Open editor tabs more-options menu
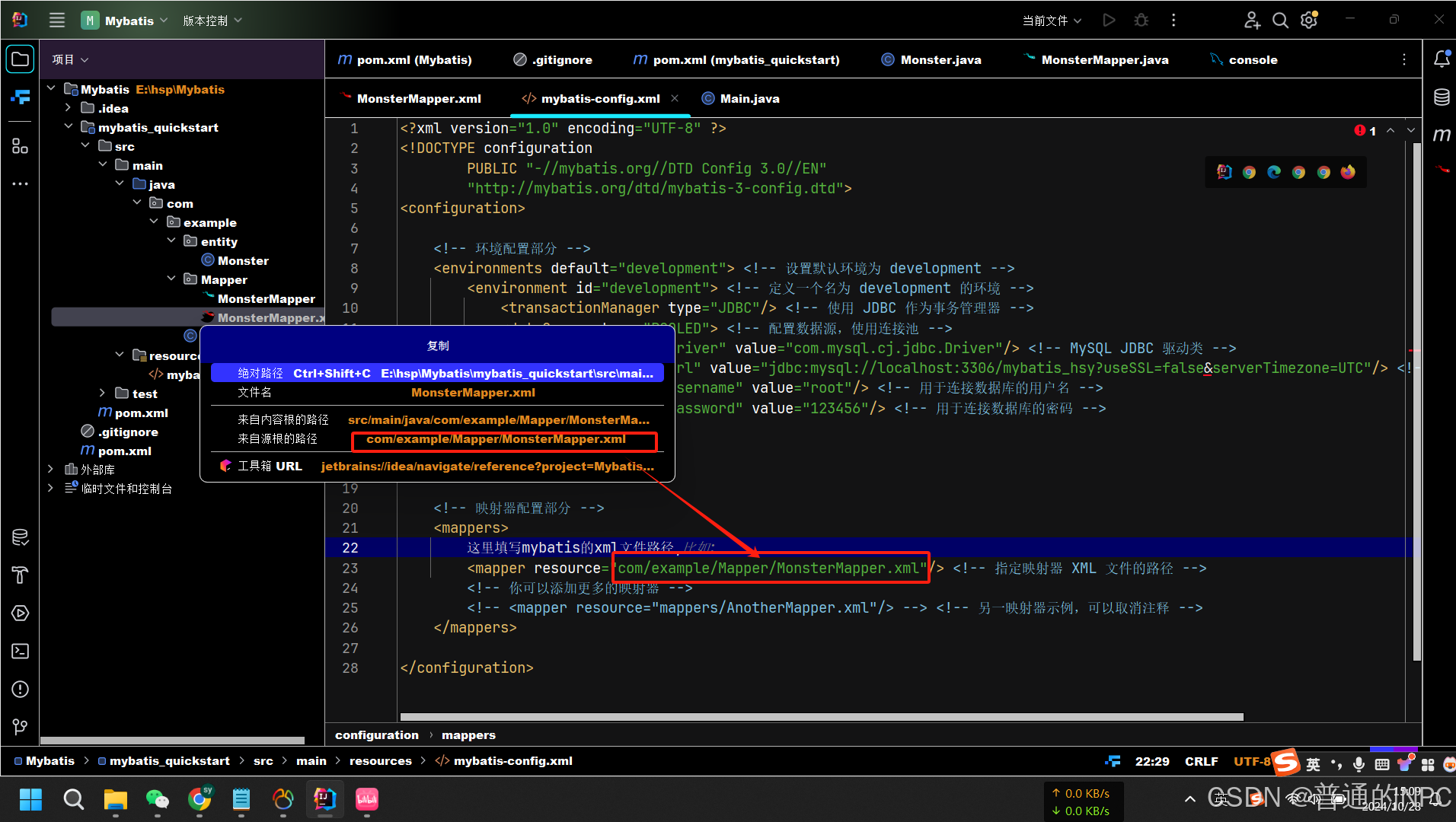Screen dimensions: 1456x822 1404,59
